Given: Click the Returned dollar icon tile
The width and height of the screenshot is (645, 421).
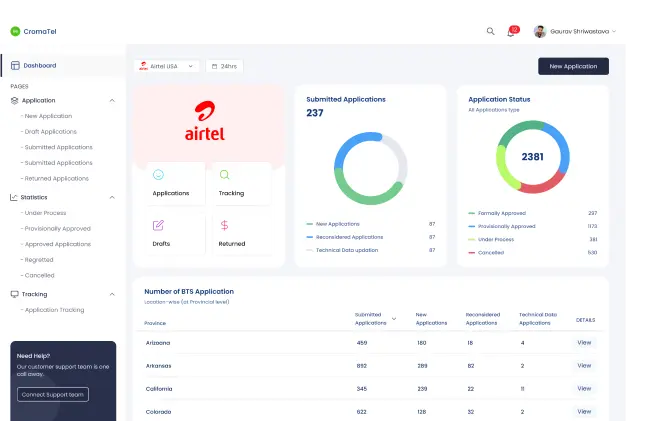Looking at the screenshot, I should tap(224, 226).
